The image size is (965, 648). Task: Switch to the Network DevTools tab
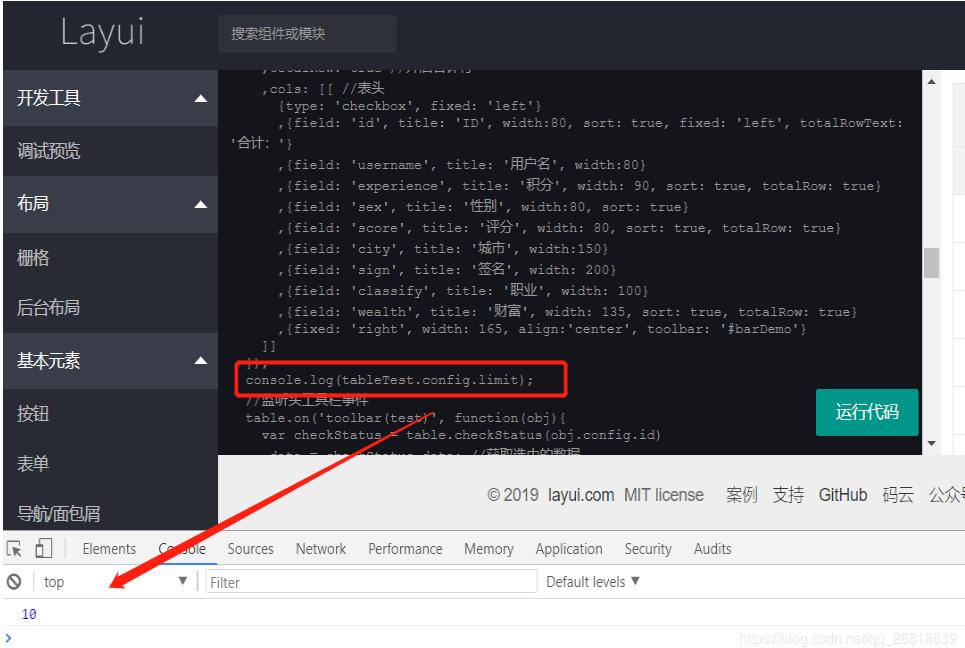click(x=321, y=549)
